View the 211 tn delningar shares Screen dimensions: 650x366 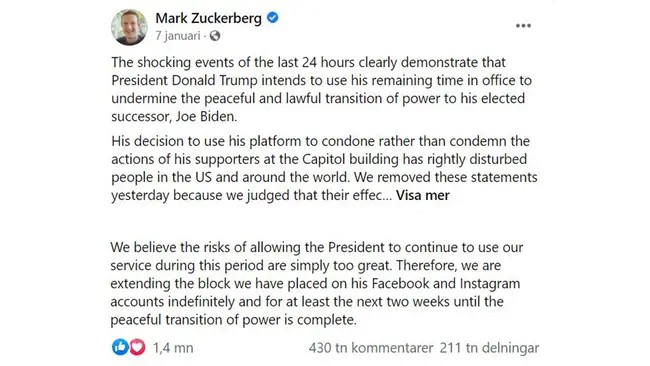(489, 348)
